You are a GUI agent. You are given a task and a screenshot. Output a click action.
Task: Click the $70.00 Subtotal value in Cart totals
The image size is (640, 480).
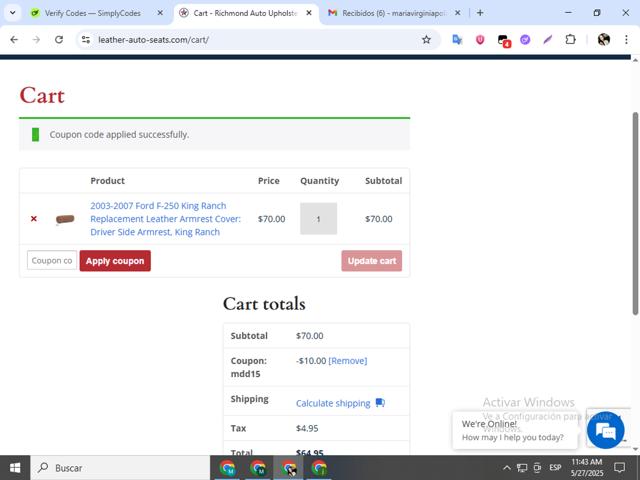coord(309,336)
